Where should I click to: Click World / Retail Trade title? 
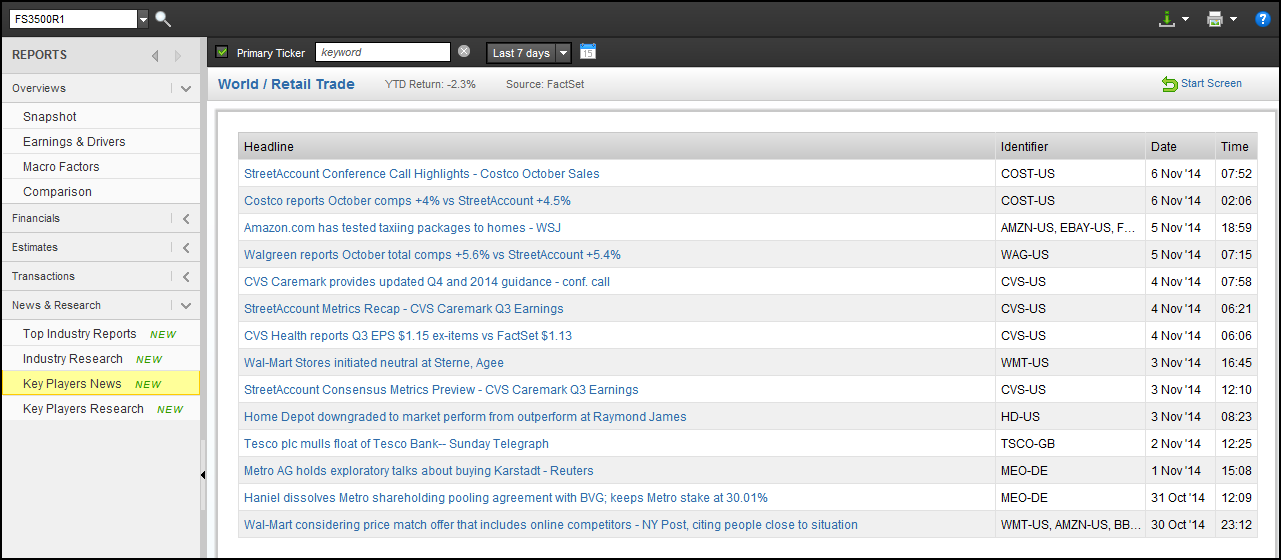click(x=286, y=84)
